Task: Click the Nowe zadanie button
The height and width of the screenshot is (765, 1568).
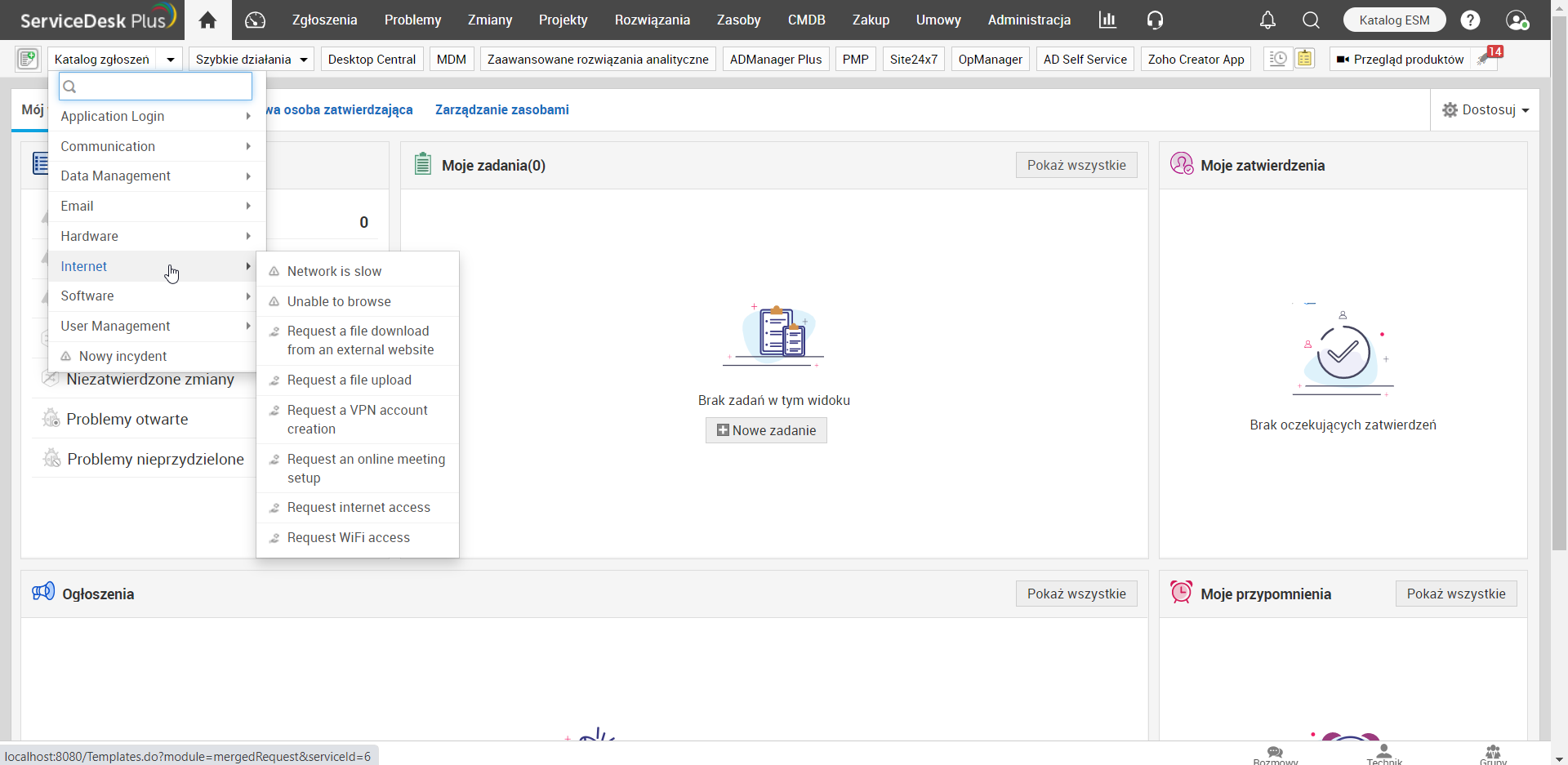Action: pyautogui.click(x=766, y=430)
